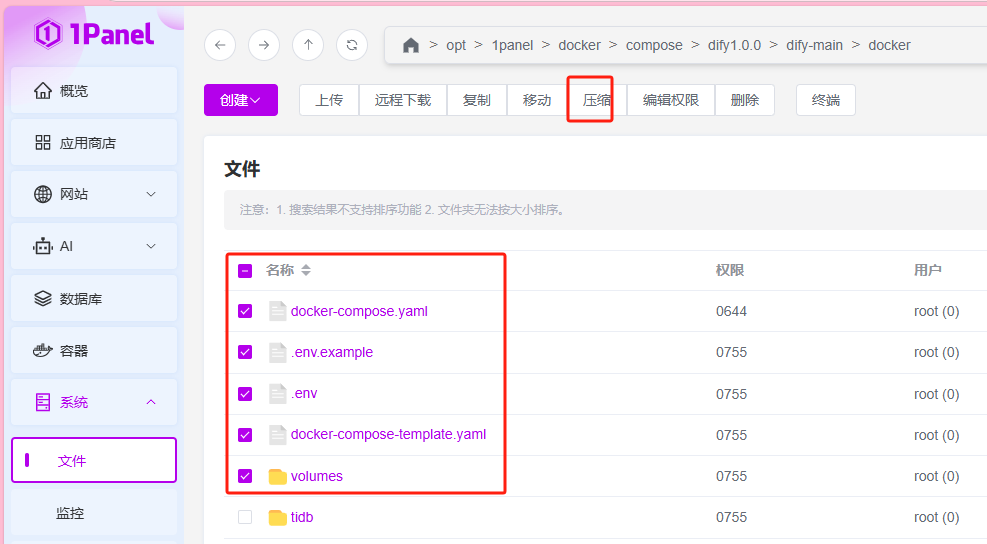Click the docker-compose-template.yaml file icon
987x544 pixels.
click(278, 434)
